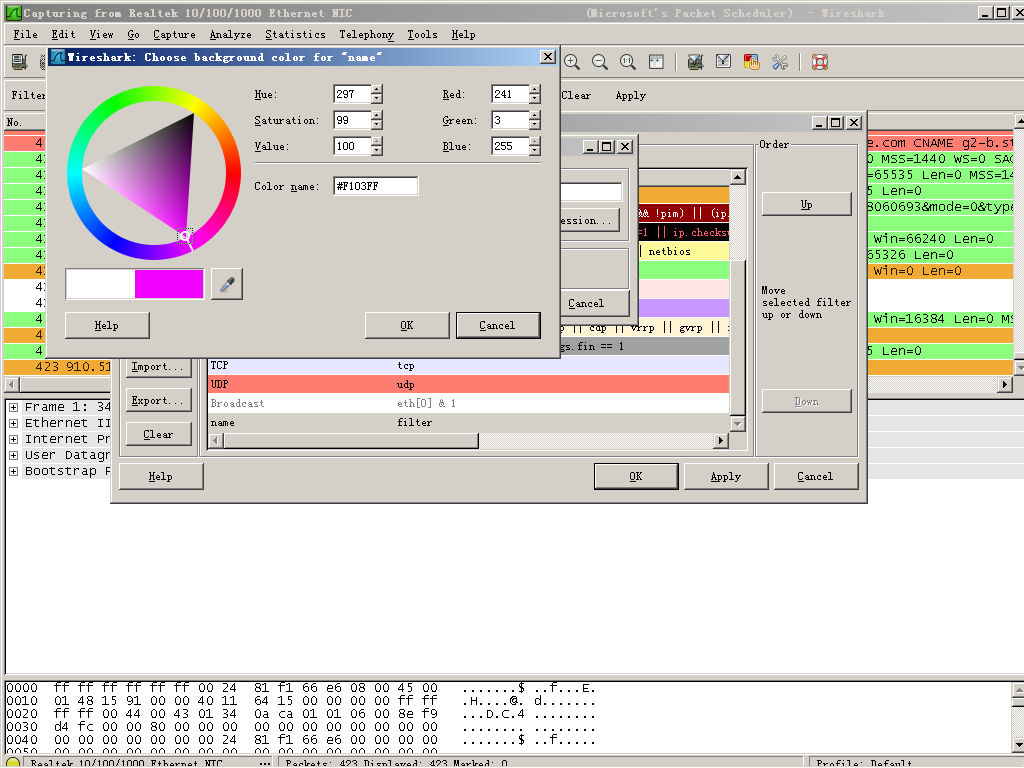Select the UDP coloring rule row
This screenshot has height=768, width=1024.
(468, 385)
